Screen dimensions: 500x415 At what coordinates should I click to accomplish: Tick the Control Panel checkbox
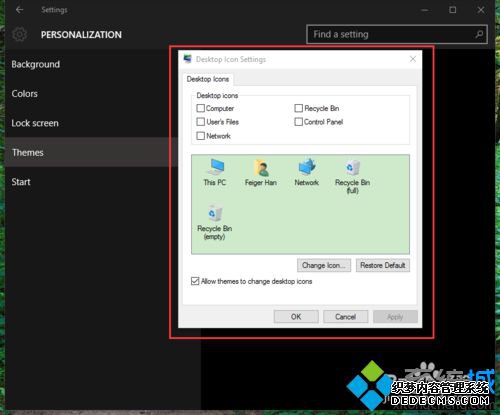(299, 122)
